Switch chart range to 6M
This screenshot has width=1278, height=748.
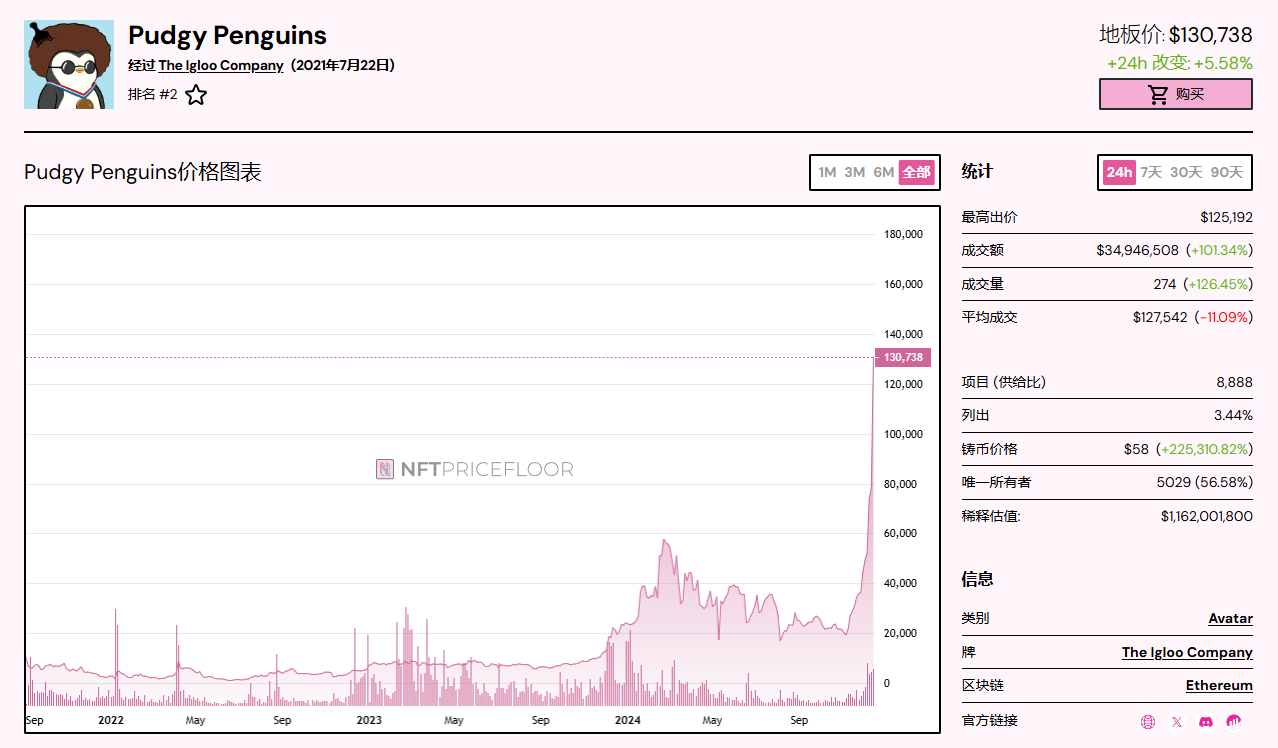883,172
